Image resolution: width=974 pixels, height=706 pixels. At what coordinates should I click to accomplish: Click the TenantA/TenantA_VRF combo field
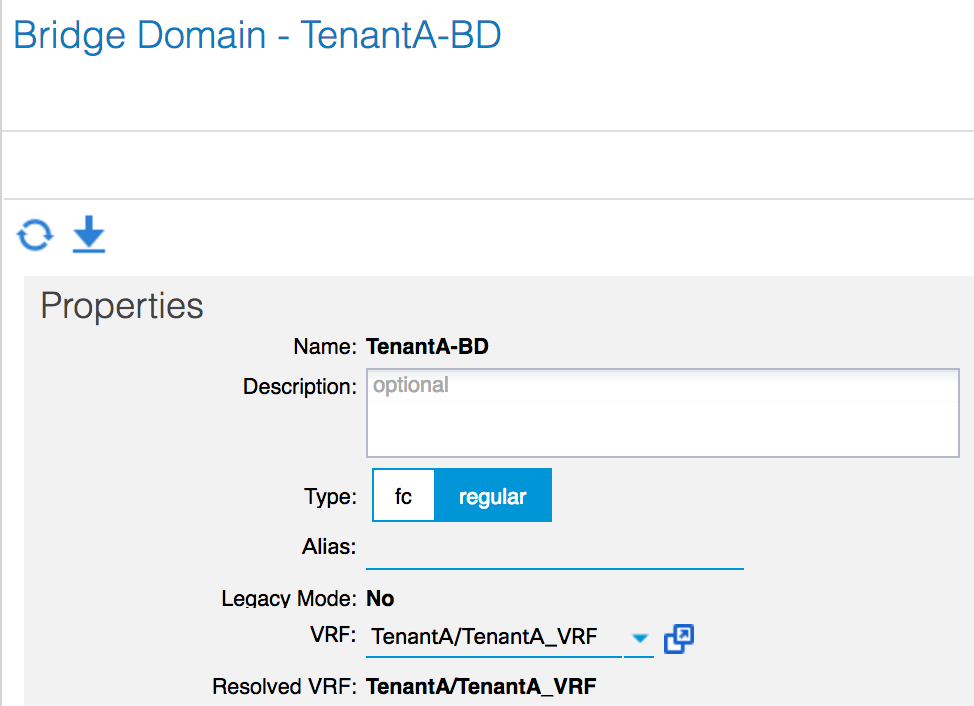pyautogui.click(x=494, y=637)
